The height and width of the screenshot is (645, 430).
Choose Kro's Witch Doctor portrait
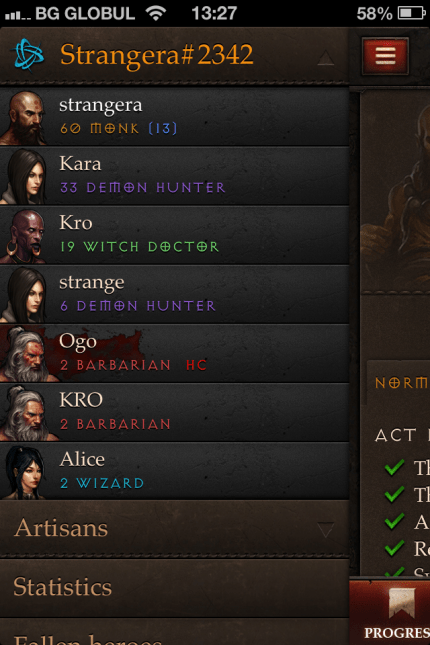click(x=23, y=236)
